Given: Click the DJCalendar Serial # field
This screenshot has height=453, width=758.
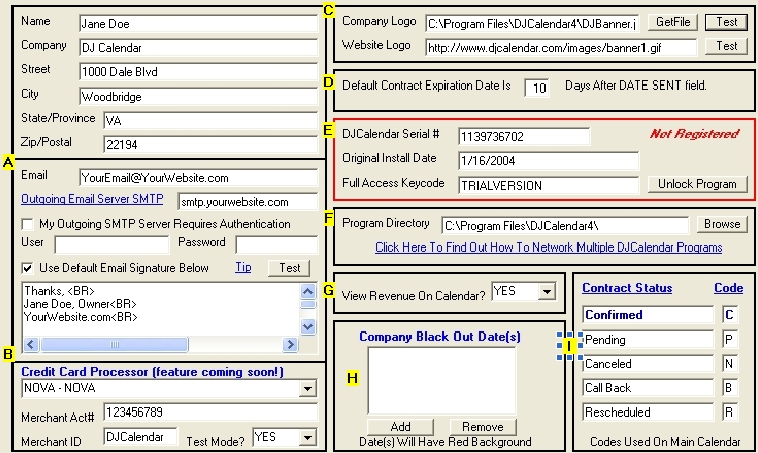Looking at the screenshot, I should pos(524,137).
